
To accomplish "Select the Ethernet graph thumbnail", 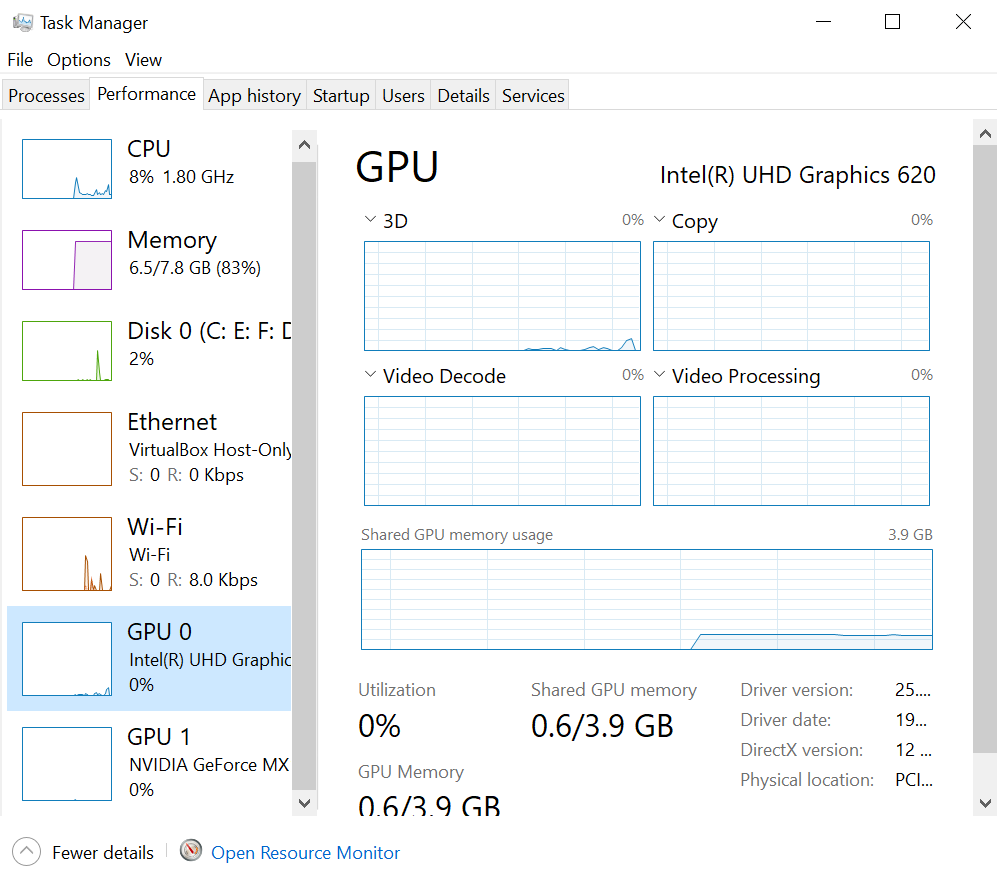I will [67, 449].
